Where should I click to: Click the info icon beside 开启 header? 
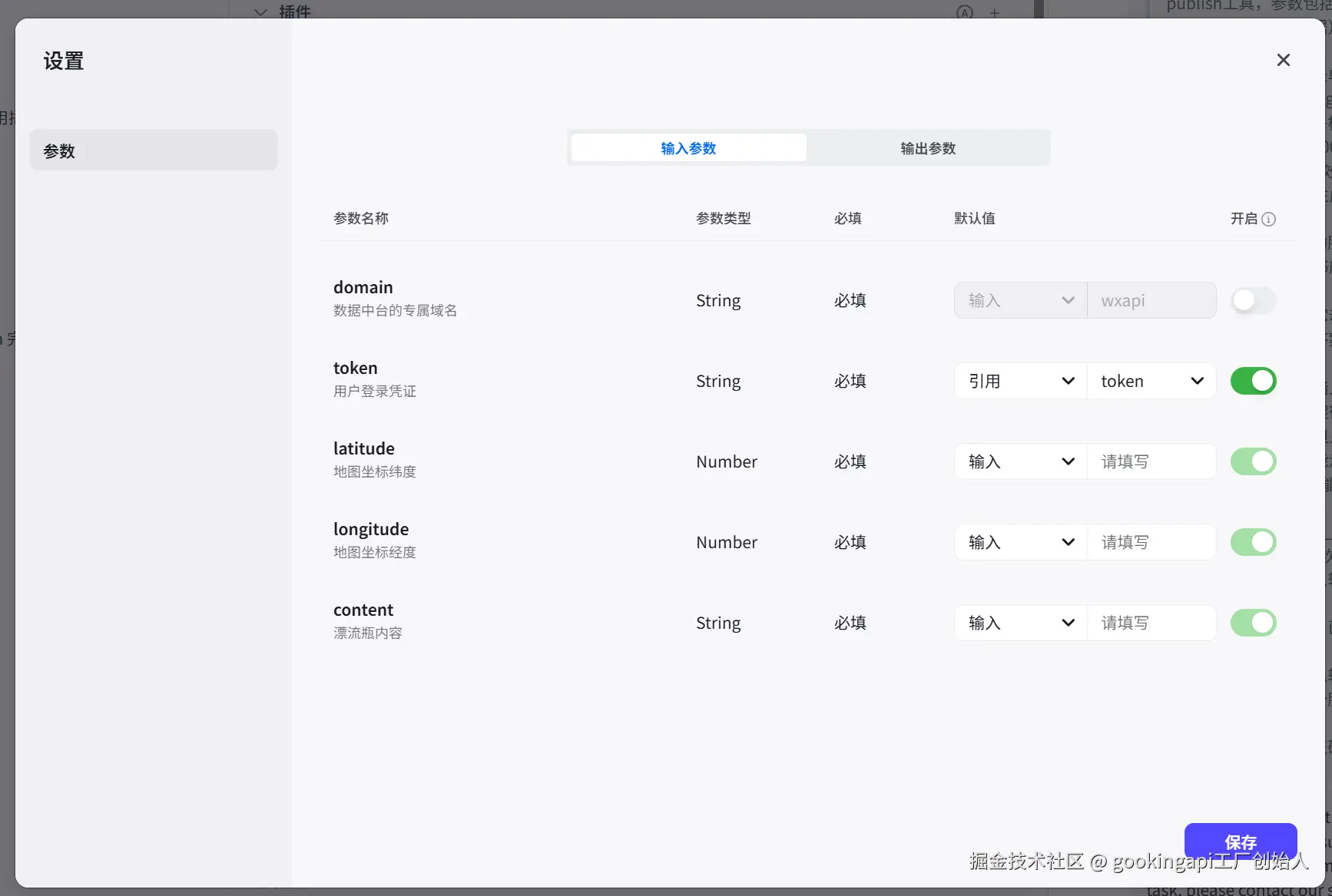coord(1270,219)
